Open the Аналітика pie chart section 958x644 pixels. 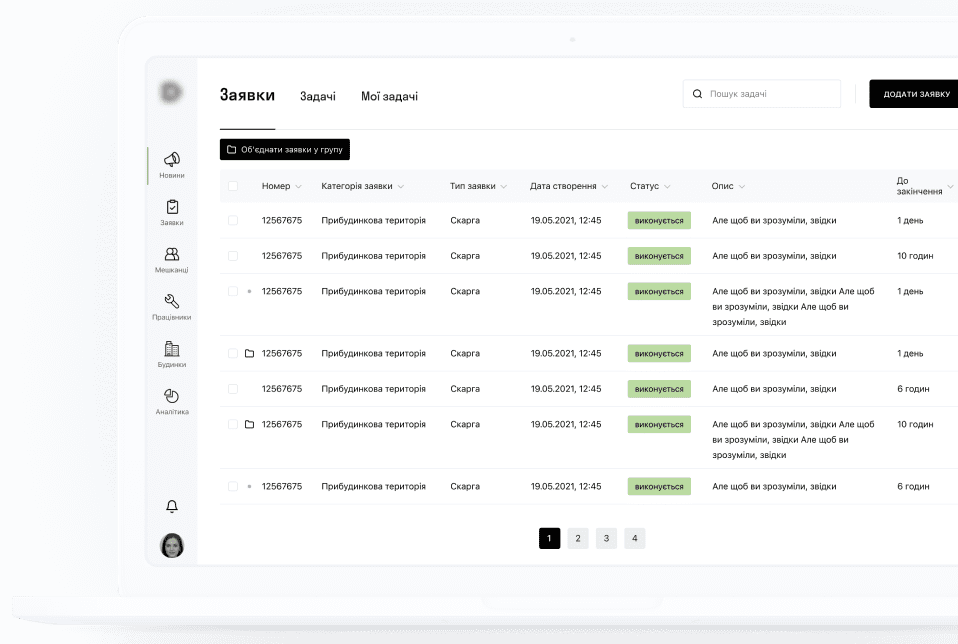[x=172, y=401]
